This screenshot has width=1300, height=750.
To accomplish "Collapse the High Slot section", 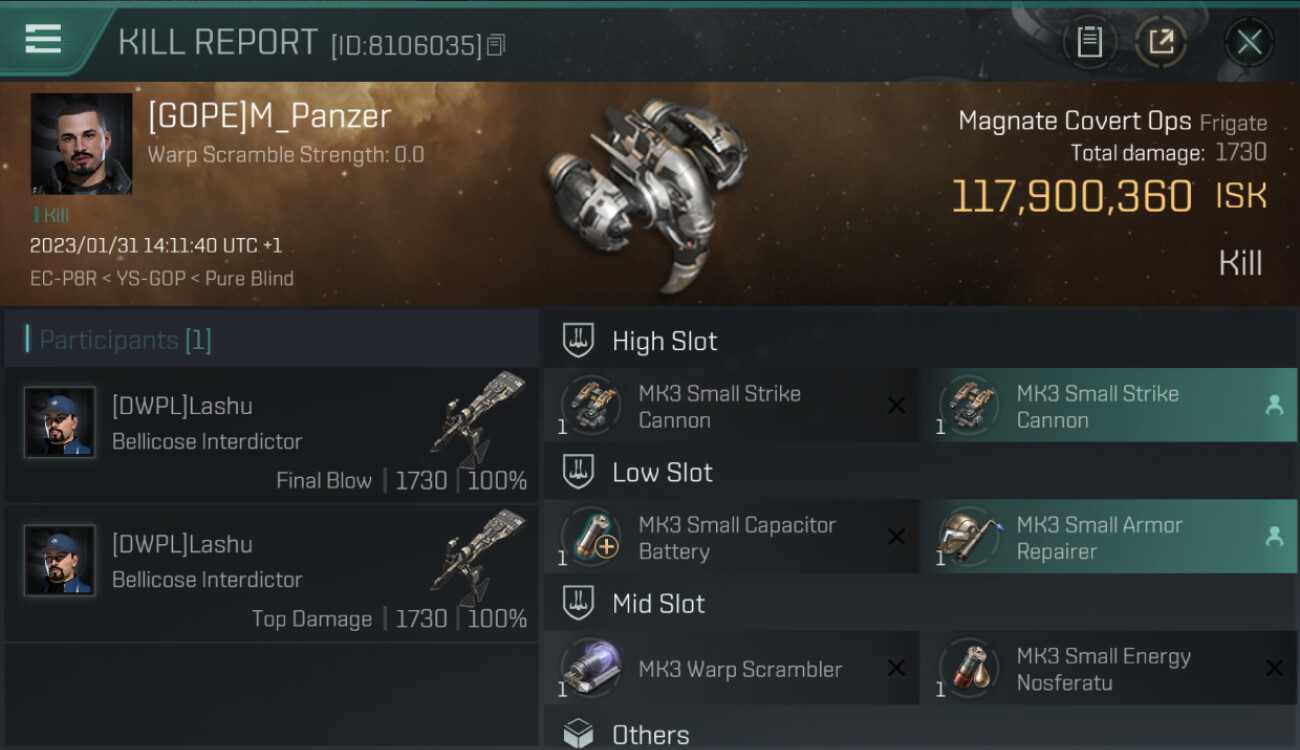I will tap(664, 341).
